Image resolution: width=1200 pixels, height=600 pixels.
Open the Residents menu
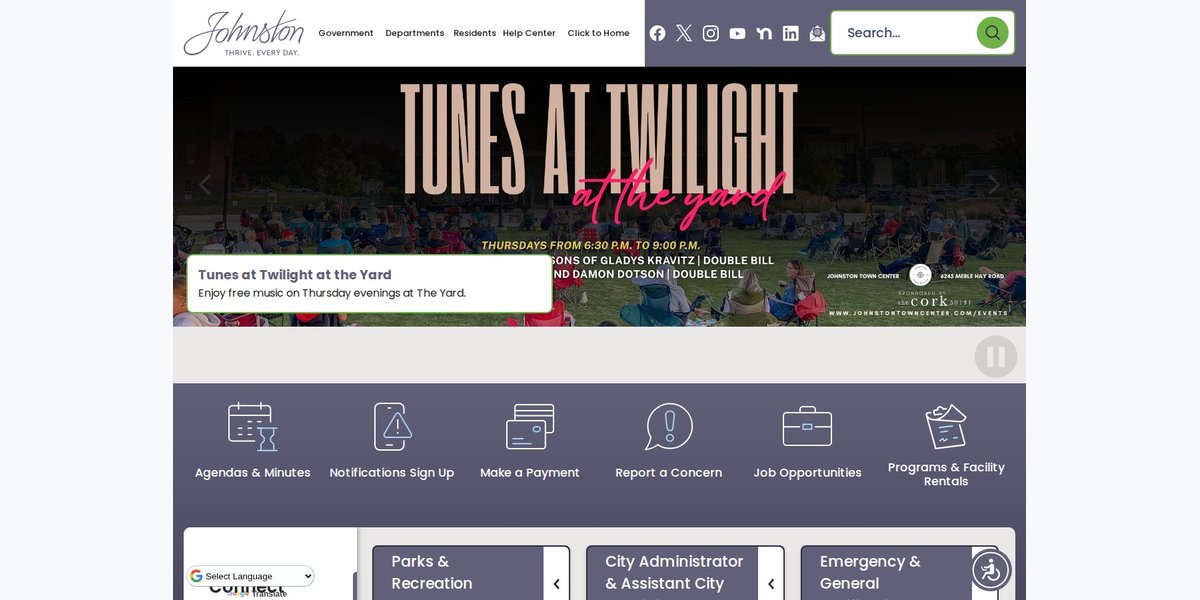475,33
